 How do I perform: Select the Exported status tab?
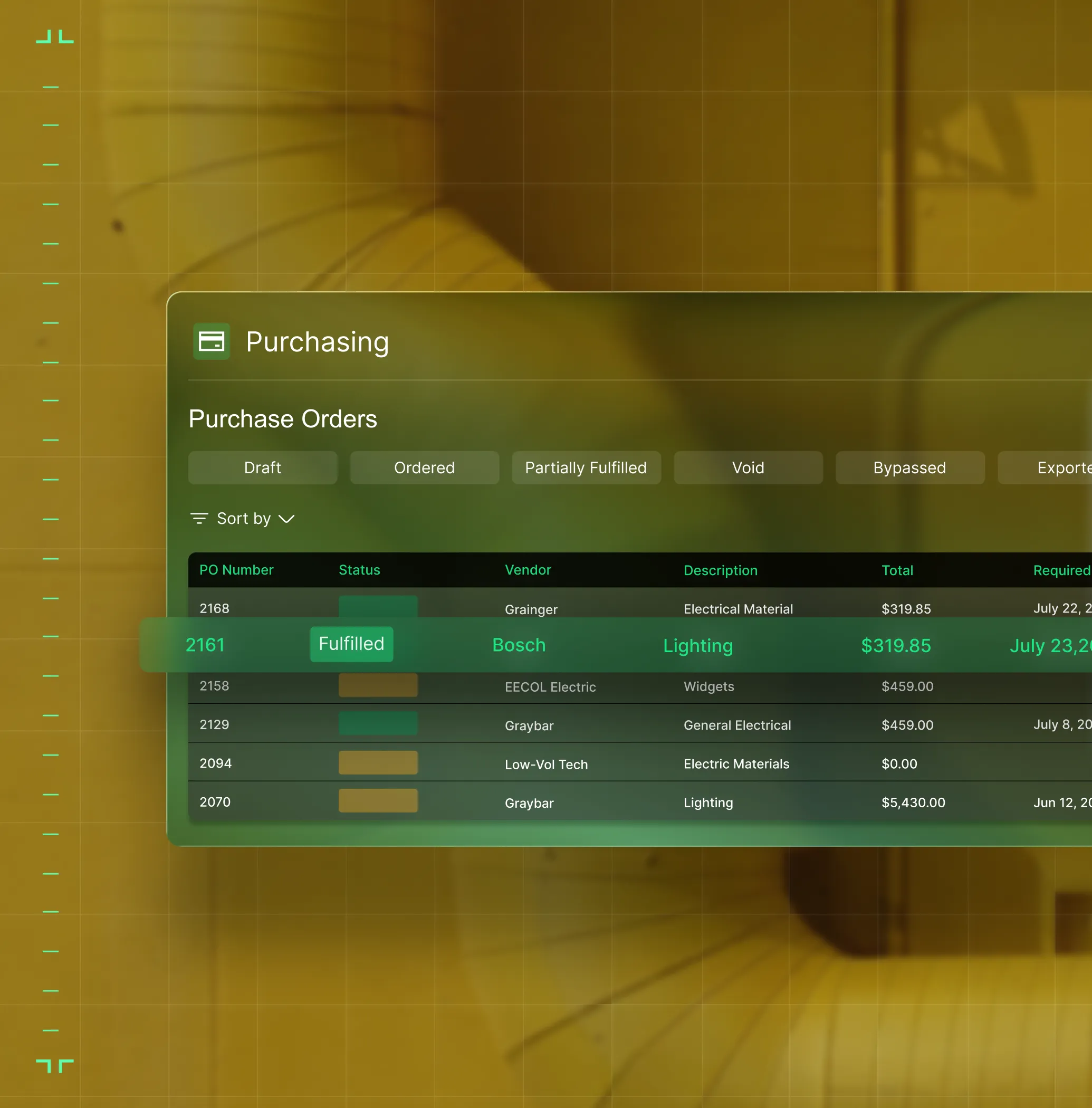pos(1045,467)
